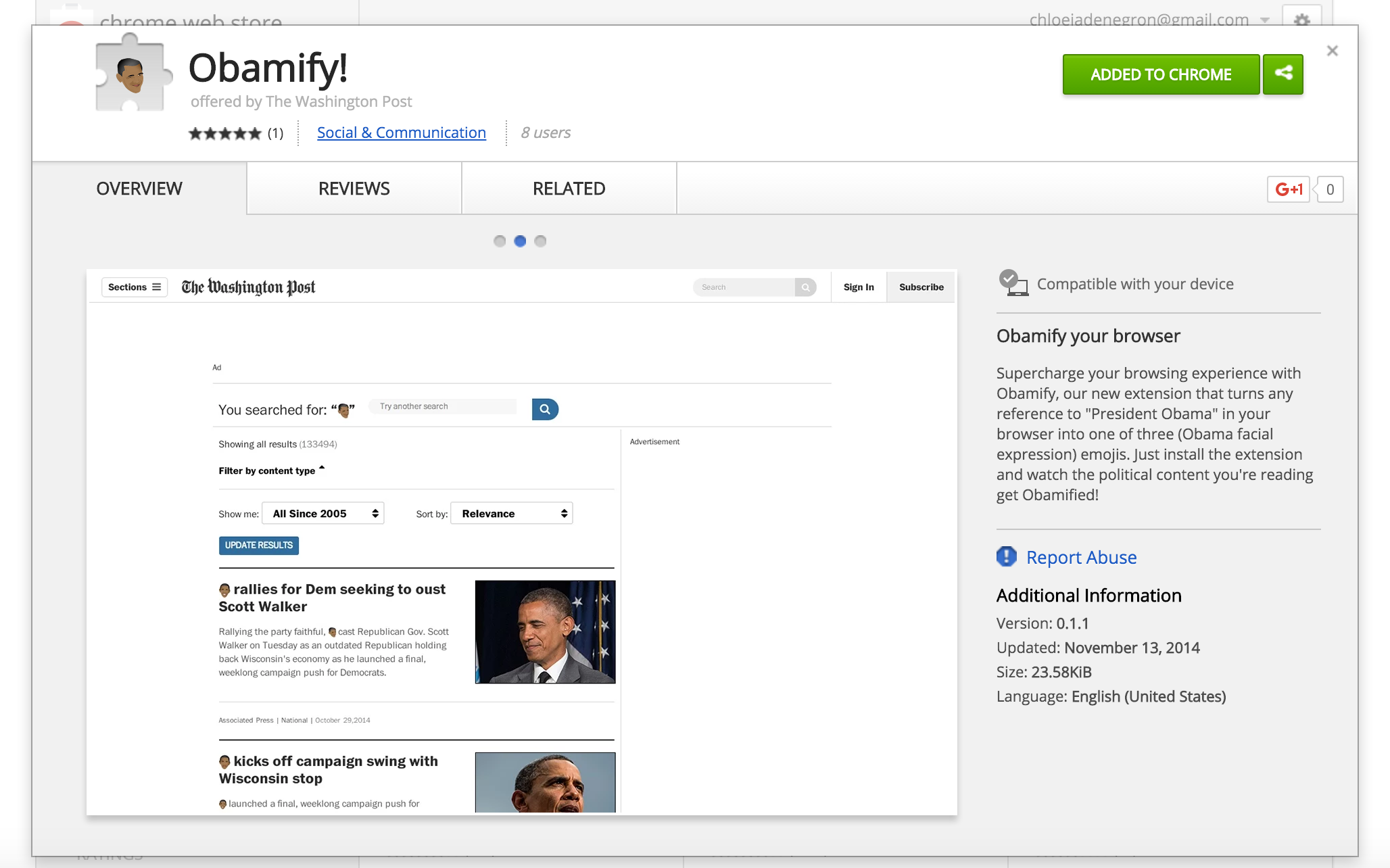The height and width of the screenshot is (868, 1390).
Task: Click 'Showing all results (133494)' text
Action: pos(278,444)
